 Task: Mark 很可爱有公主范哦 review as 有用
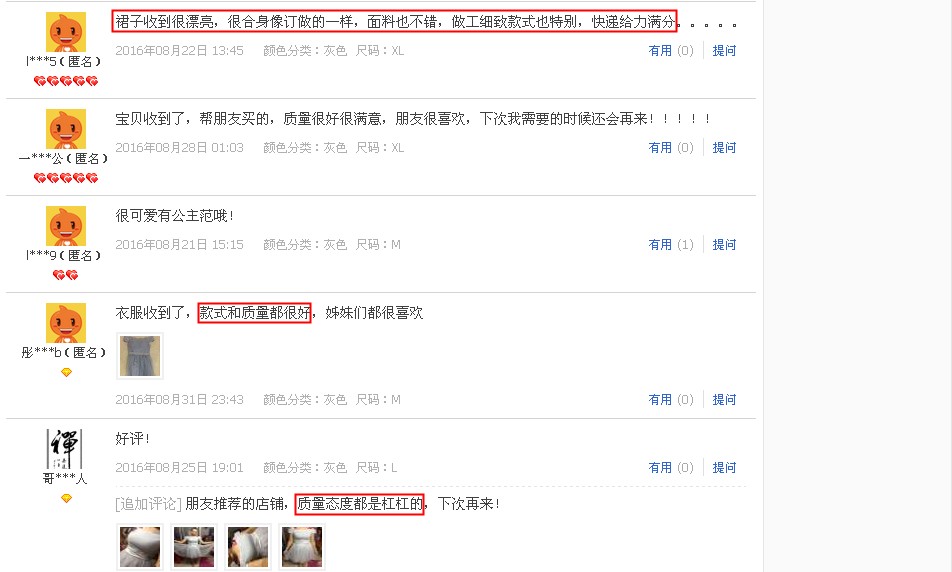pos(660,245)
